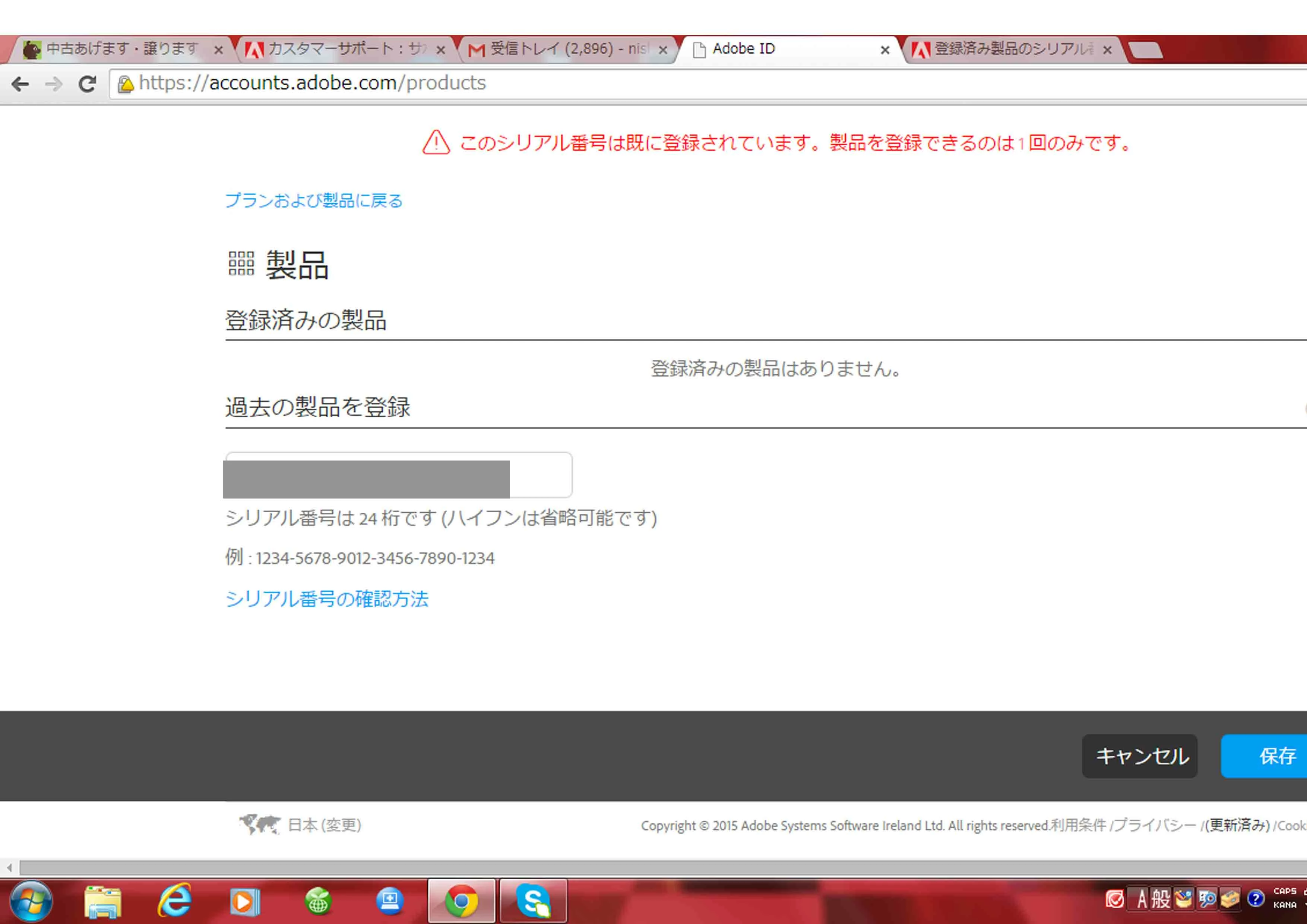
Task: Click the help question-mark tray icon
Action: pos(1255,899)
